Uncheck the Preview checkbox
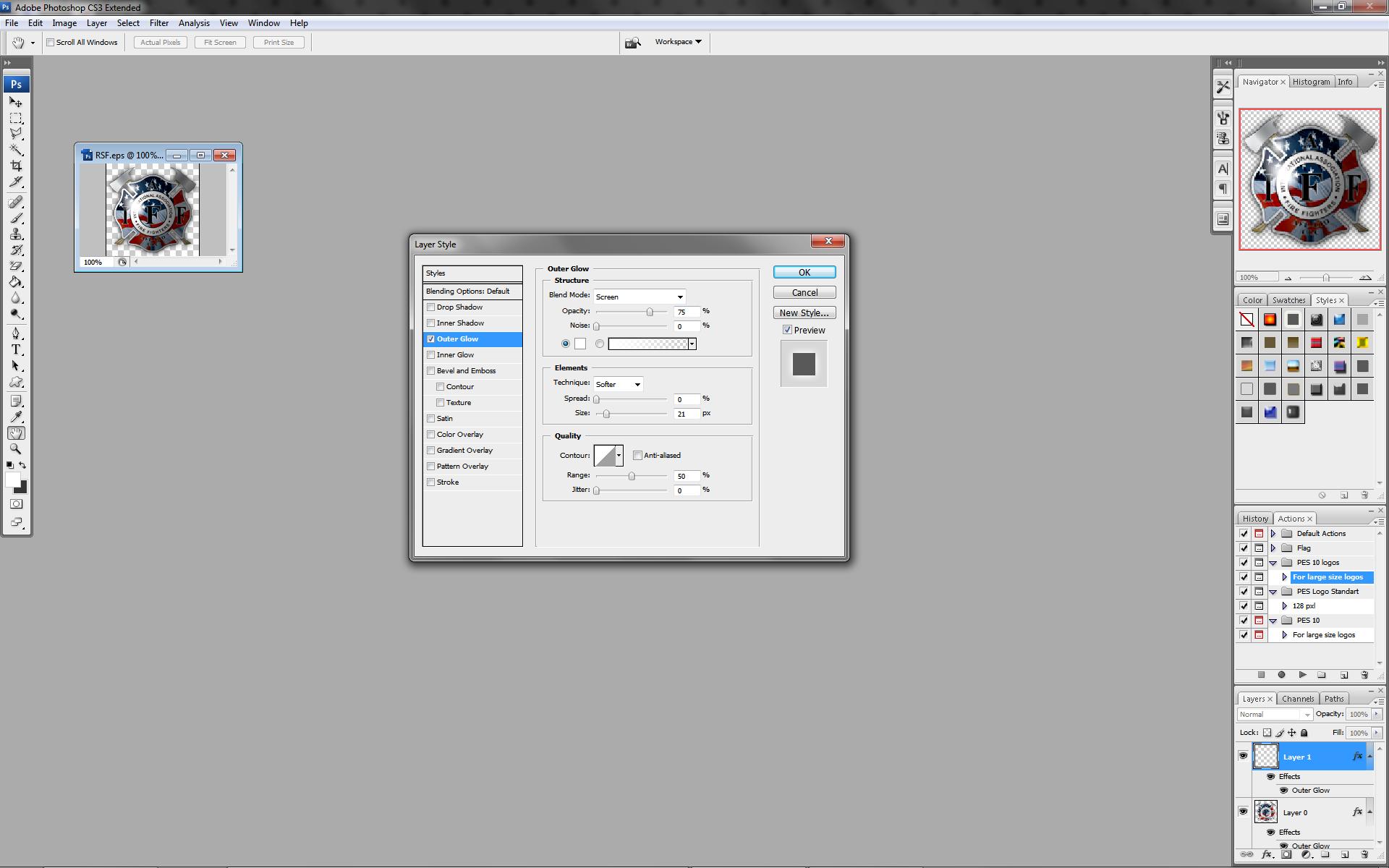 (x=787, y=330)
